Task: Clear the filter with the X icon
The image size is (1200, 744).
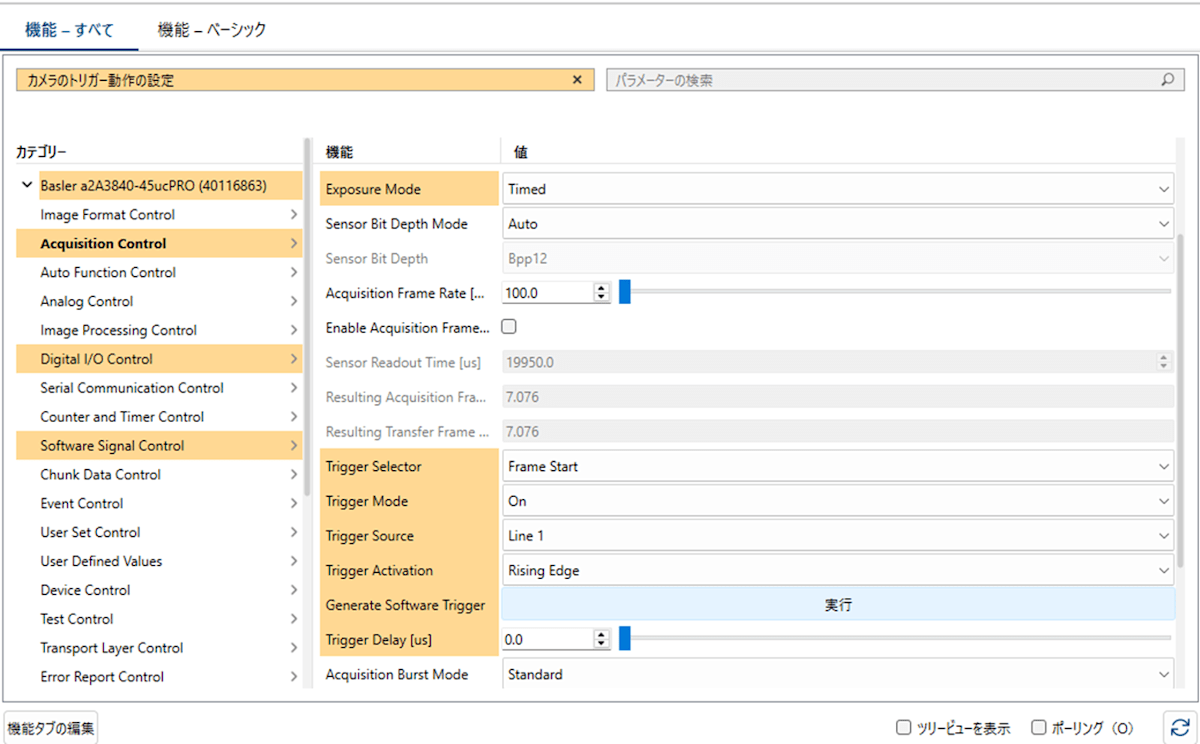Action: (x=577, y=80)
